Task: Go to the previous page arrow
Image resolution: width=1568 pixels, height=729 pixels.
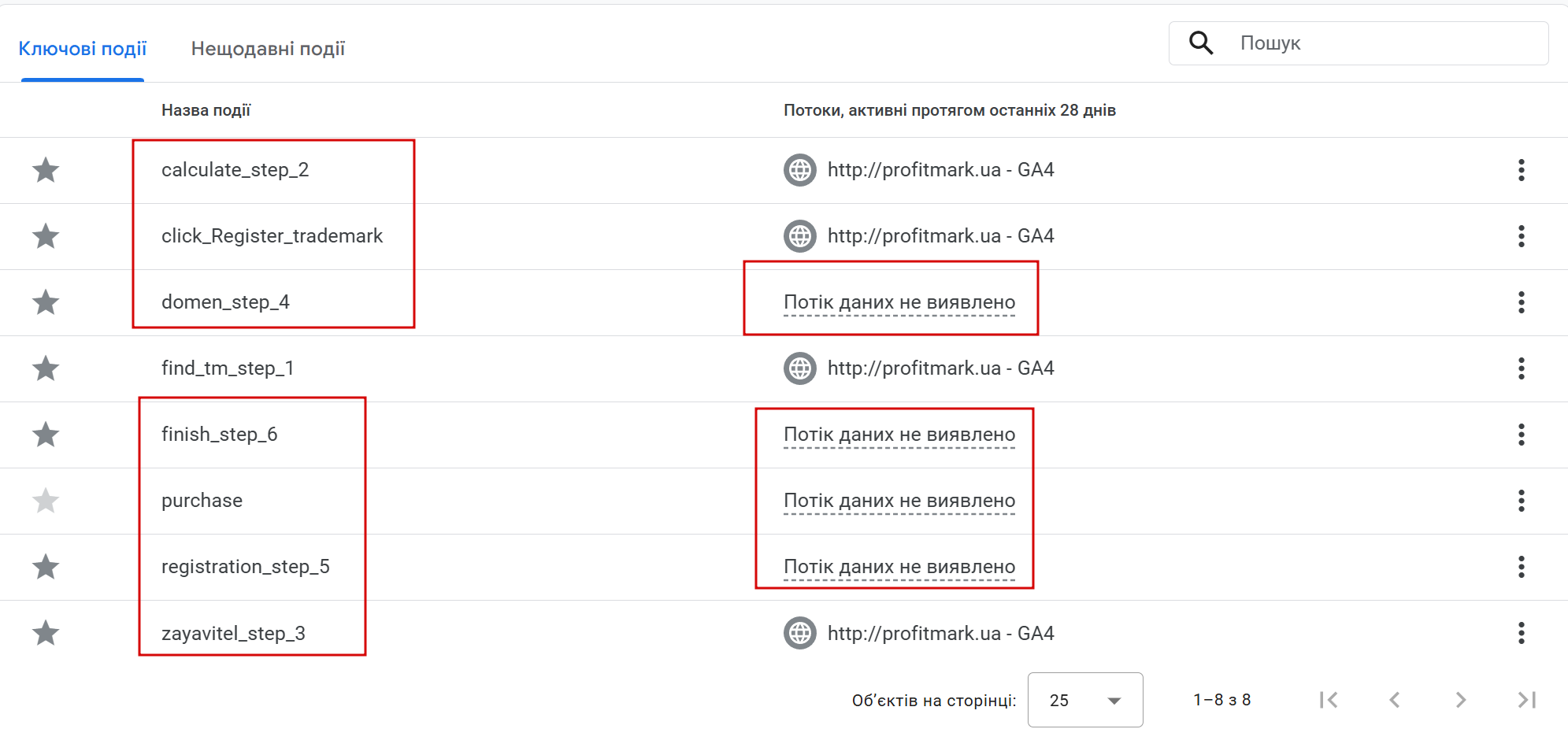Action: point(1394,700)
